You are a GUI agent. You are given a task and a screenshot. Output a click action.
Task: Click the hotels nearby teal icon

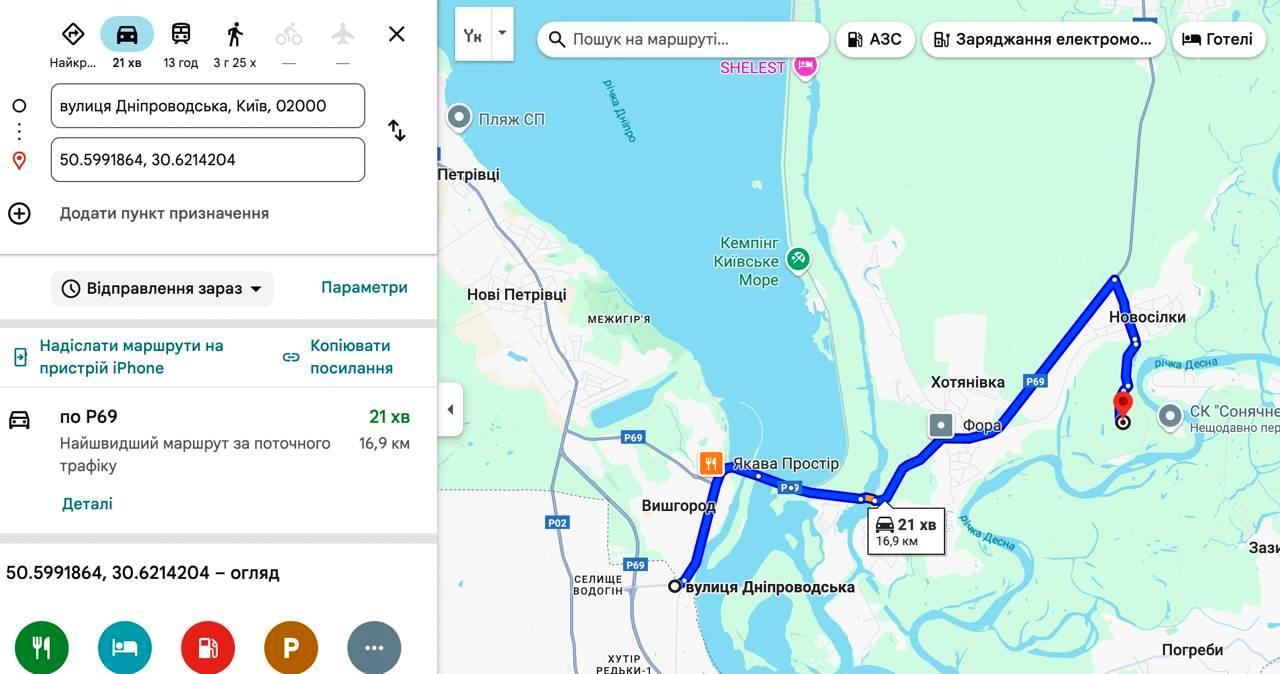point(125,647)
